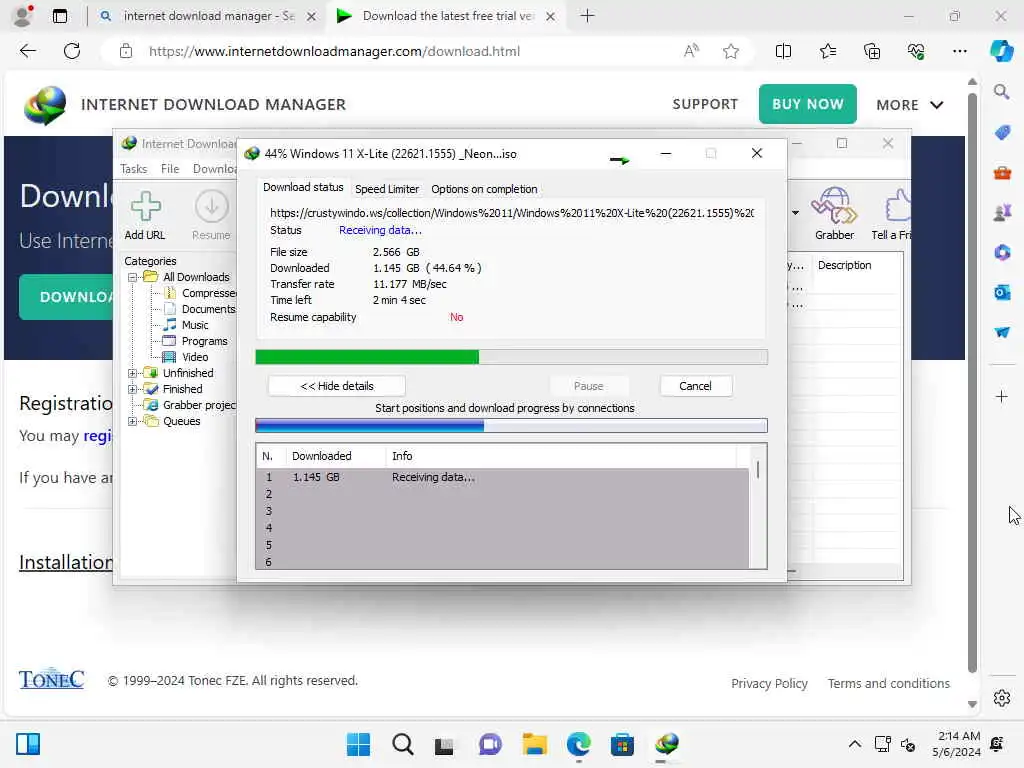
Task: Click the Resume toolbar icon in IDM
Action: [211, 206]
